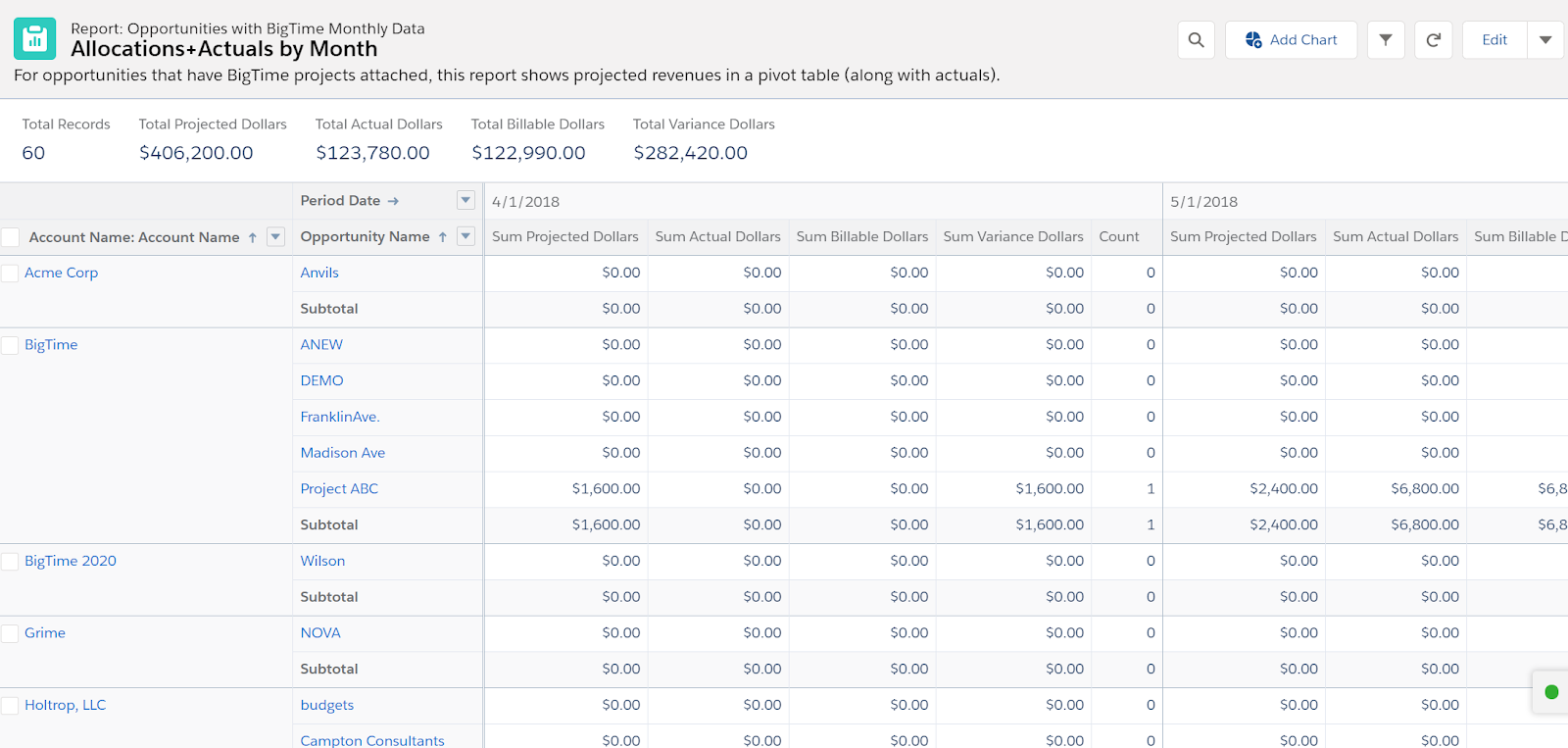This screenshot has width=1568, height=748.
Task: Expand the dropdown arrow beside Edit
Action: point(1545,40)
